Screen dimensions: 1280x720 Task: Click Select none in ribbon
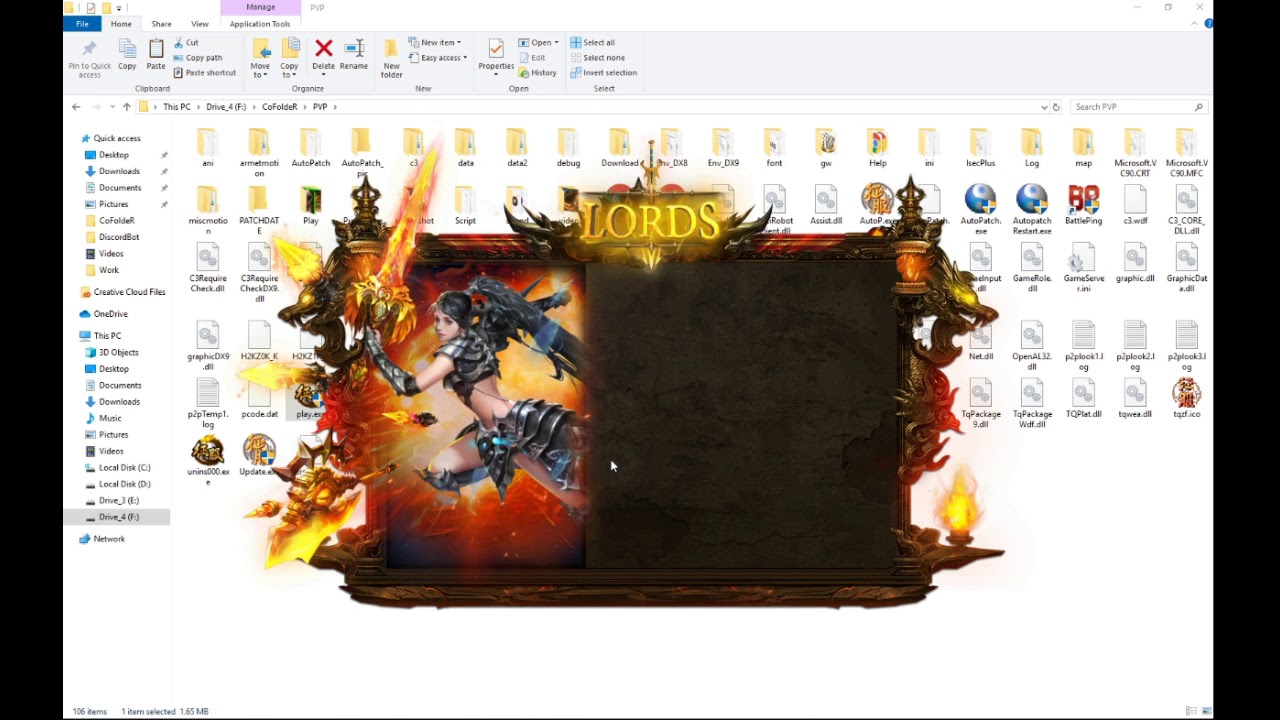(x=597, y=58)
